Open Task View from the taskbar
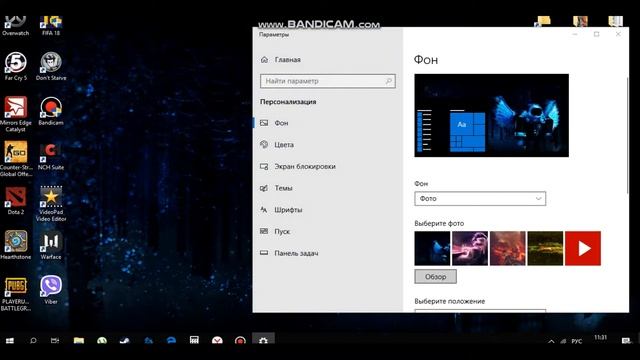Image resolution: width=640 pixels, height=360 pixels. click(55, 340)
